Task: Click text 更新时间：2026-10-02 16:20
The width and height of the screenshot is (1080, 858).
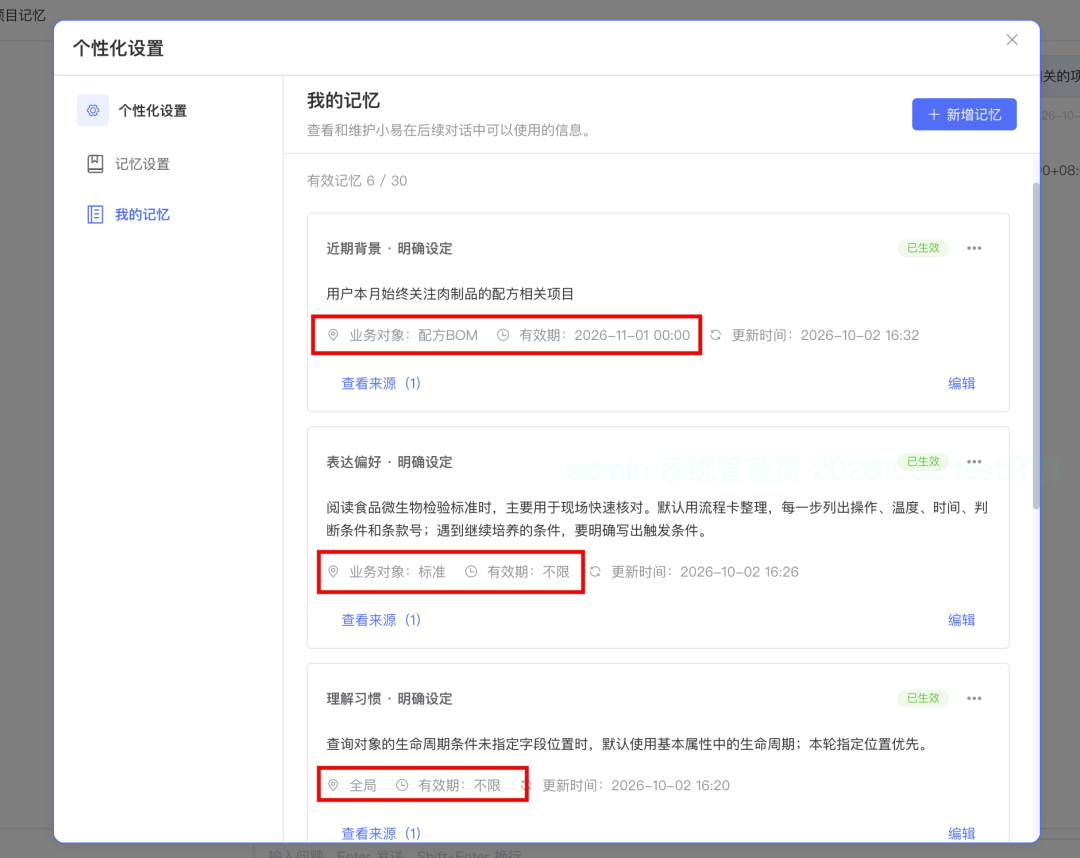Action: pos(636,786)
